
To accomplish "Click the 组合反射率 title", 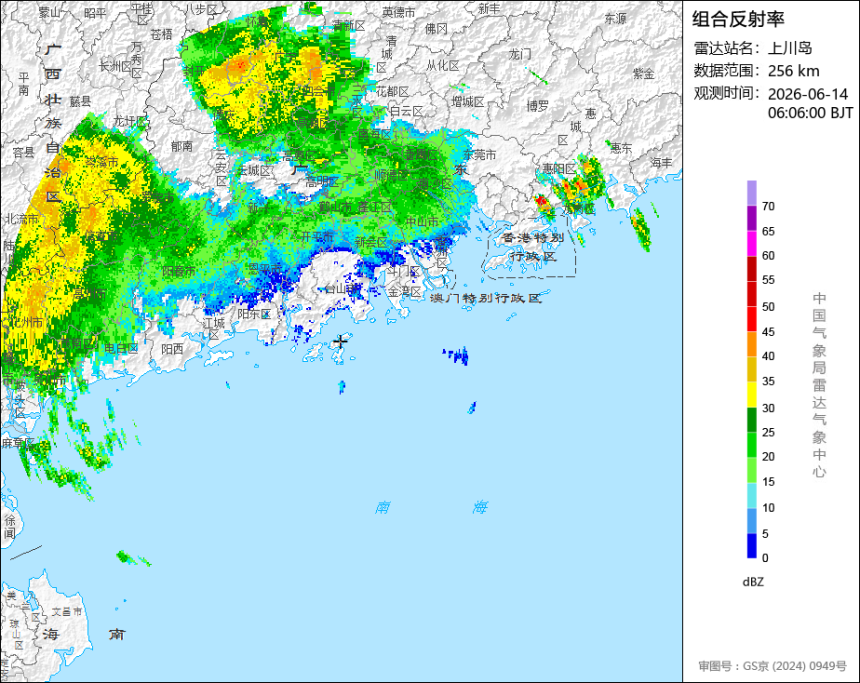I will pyautogui.click(x=738, y=19).
